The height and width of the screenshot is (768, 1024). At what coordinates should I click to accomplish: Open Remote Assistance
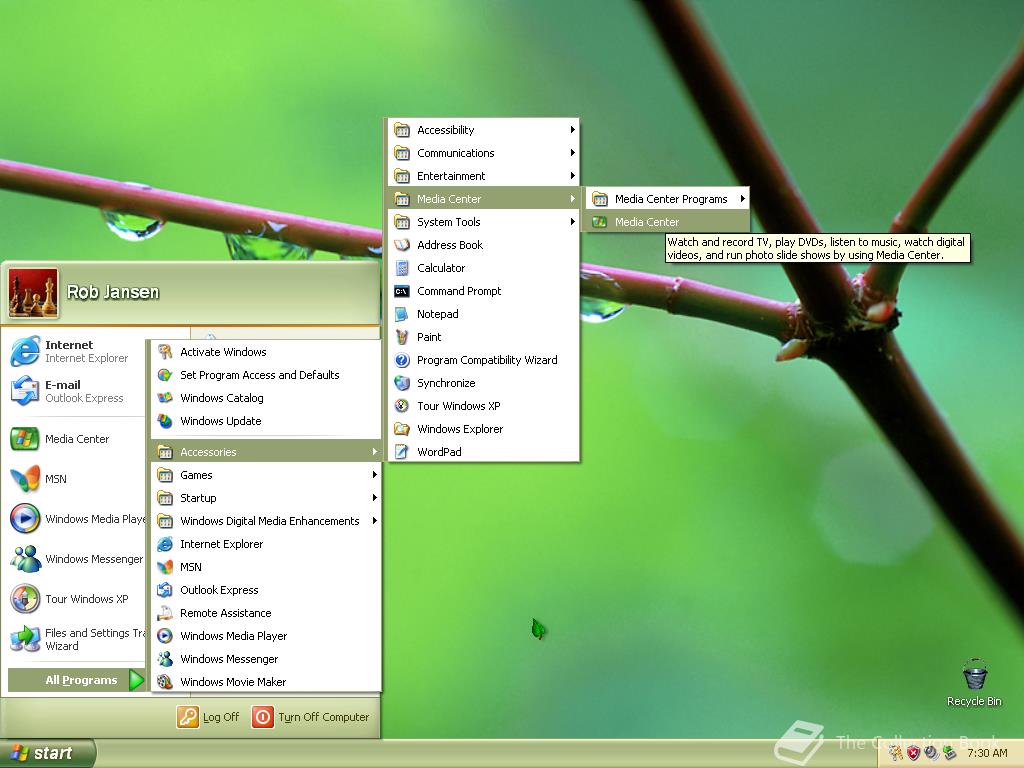click(x=266, y=613)
